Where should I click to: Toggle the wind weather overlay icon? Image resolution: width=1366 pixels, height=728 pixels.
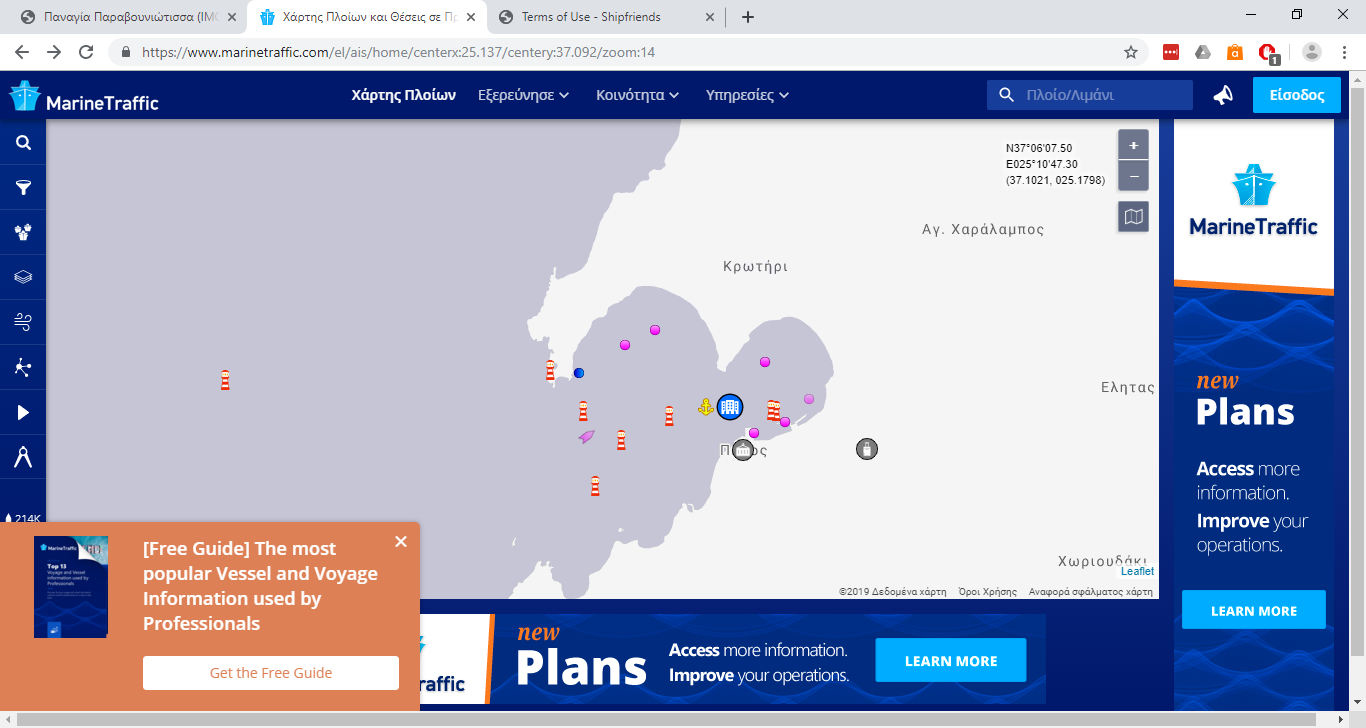pyautogui.click(x=23, y=322)
